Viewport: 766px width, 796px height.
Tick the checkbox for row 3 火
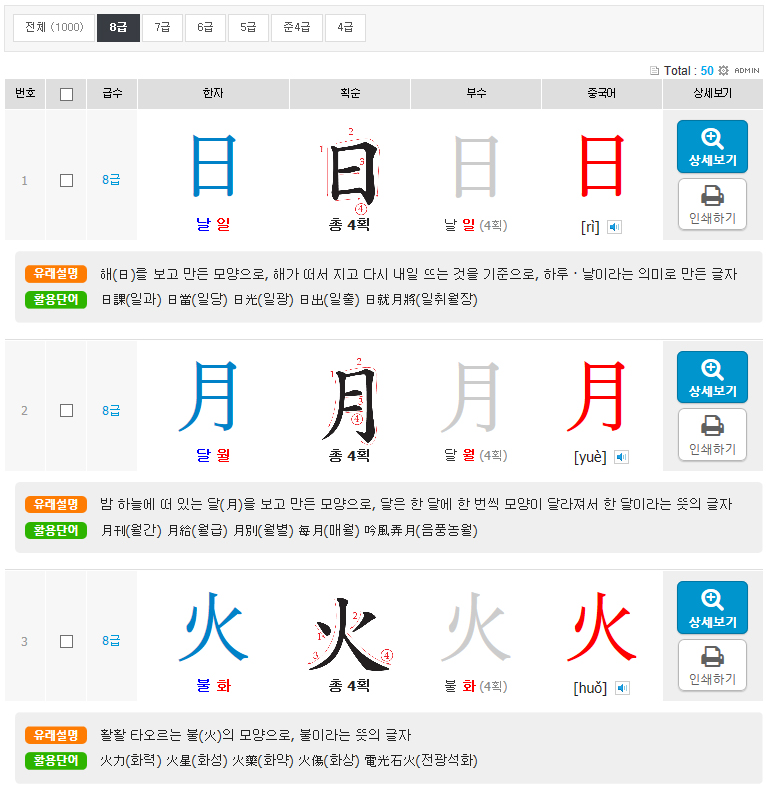click(x=66, y=641)
